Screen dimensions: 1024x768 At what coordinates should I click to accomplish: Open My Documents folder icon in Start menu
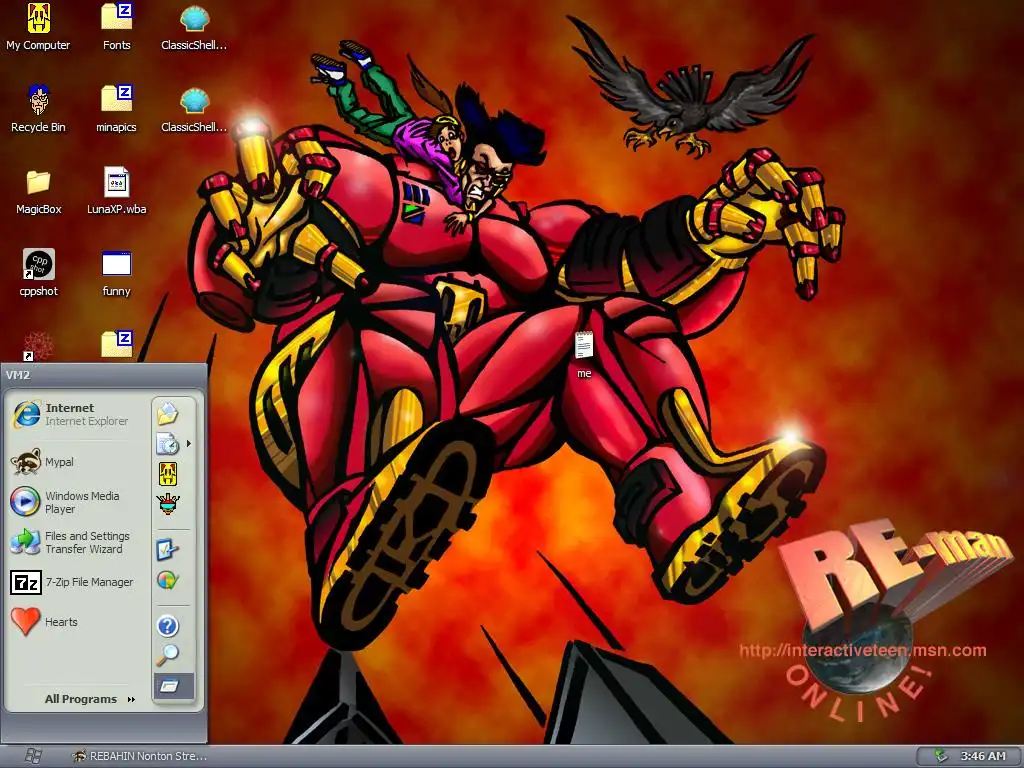tap(168, 413)
